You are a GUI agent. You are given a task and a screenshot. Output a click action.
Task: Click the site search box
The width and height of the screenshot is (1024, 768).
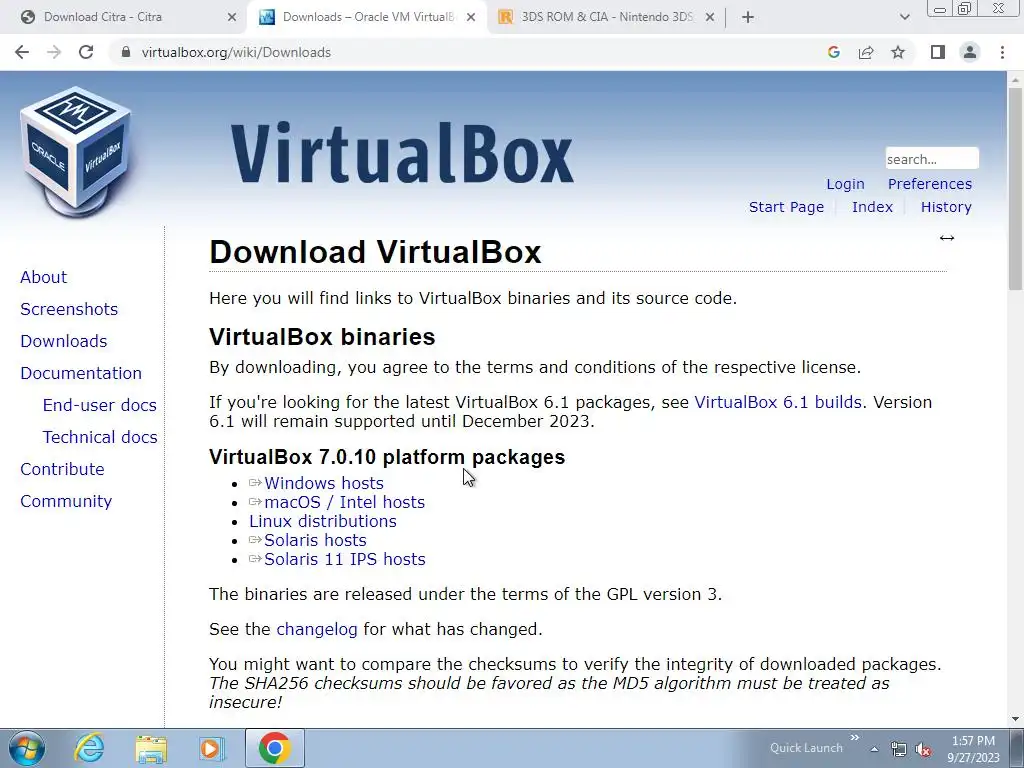(x=932, y=159)
